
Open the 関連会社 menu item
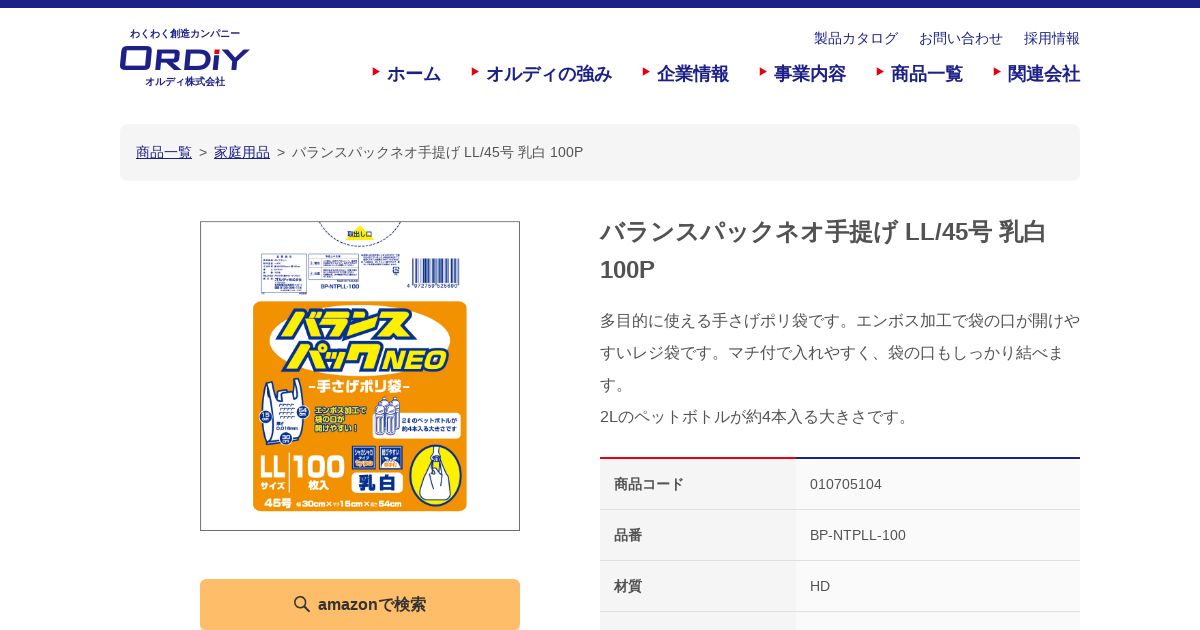1036,74
